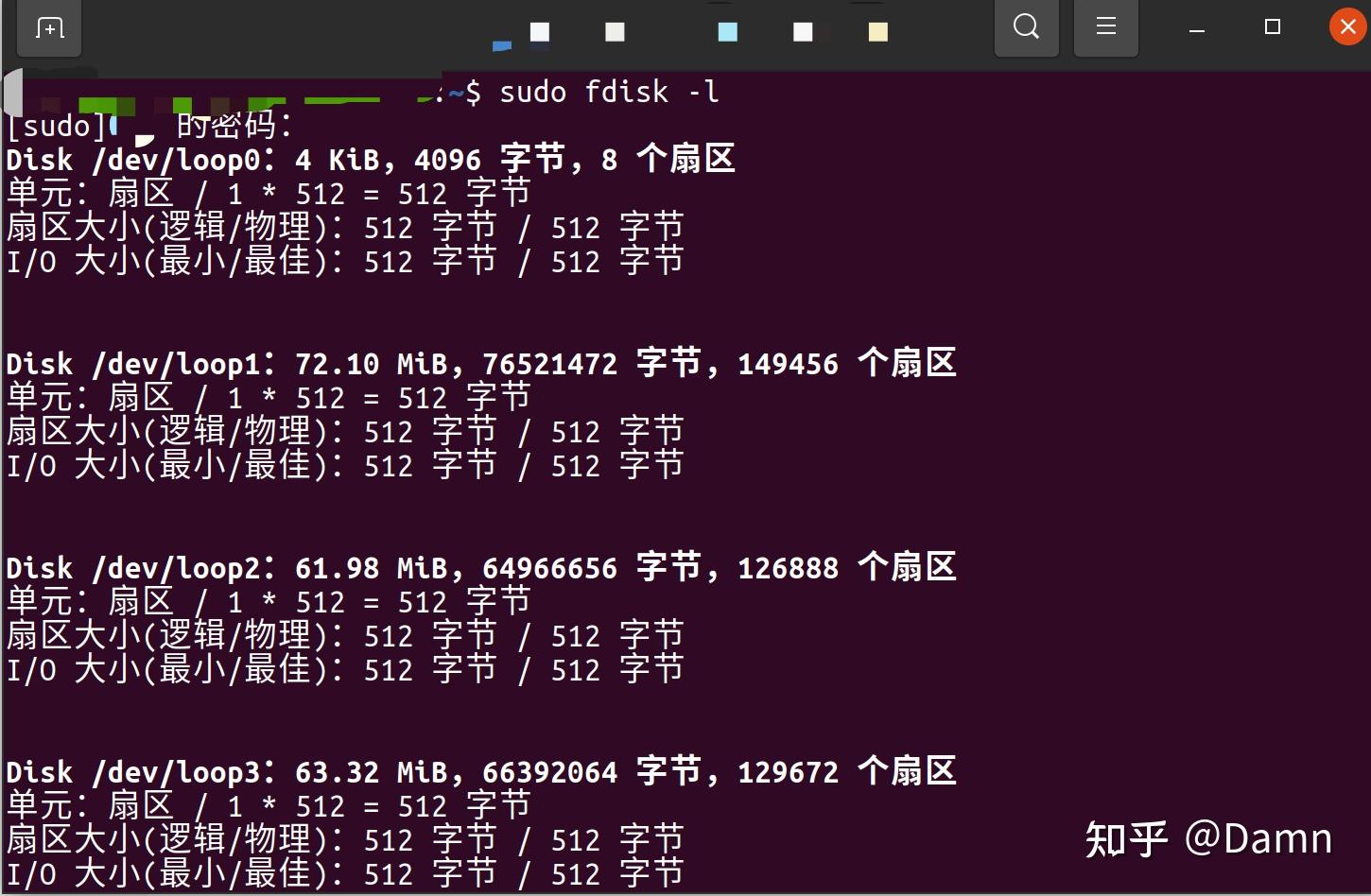Click the 149456 sector count

pyautogui.click(x=788, y=364)
